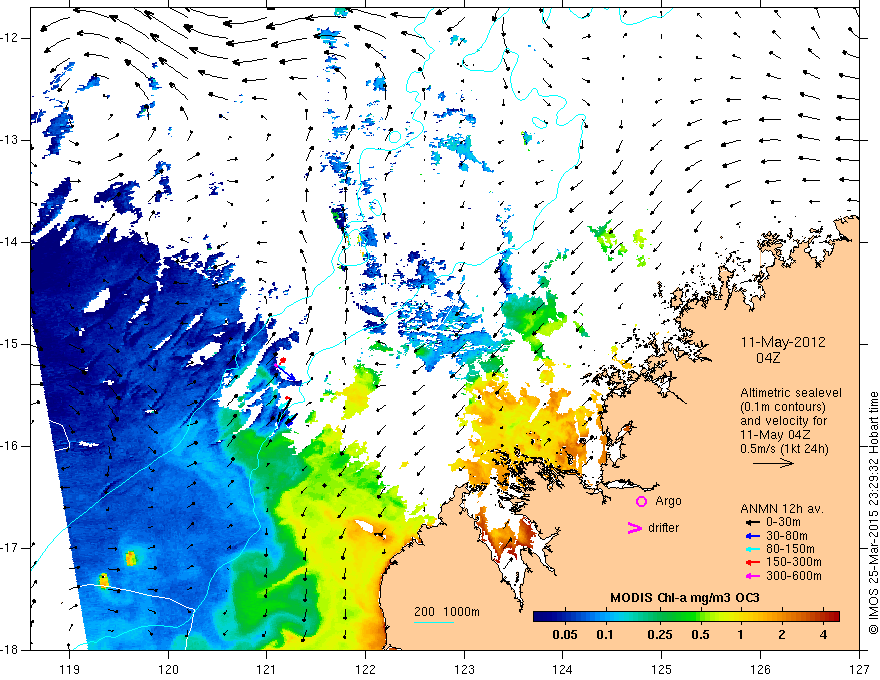Click the colour bar tick label 0.25

click(x=660, y=635)
